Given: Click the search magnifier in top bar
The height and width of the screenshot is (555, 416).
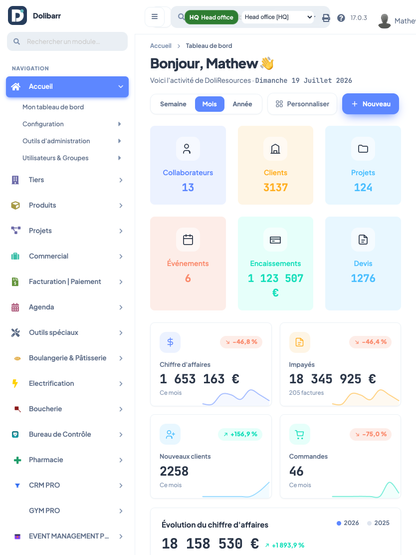Looking at the screenshot, I should pos(181,17).
